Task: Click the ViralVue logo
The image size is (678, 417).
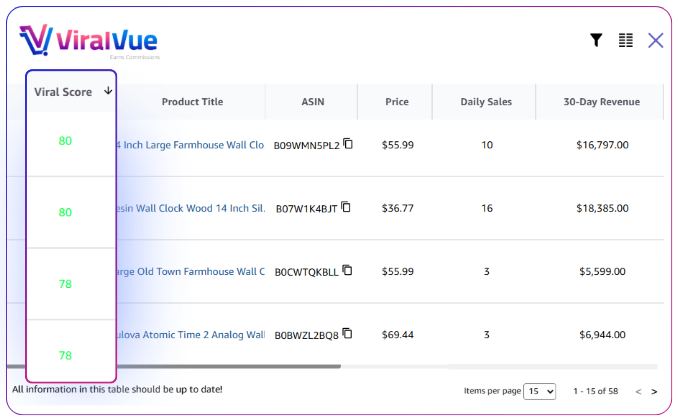Action: click(88, 40)
